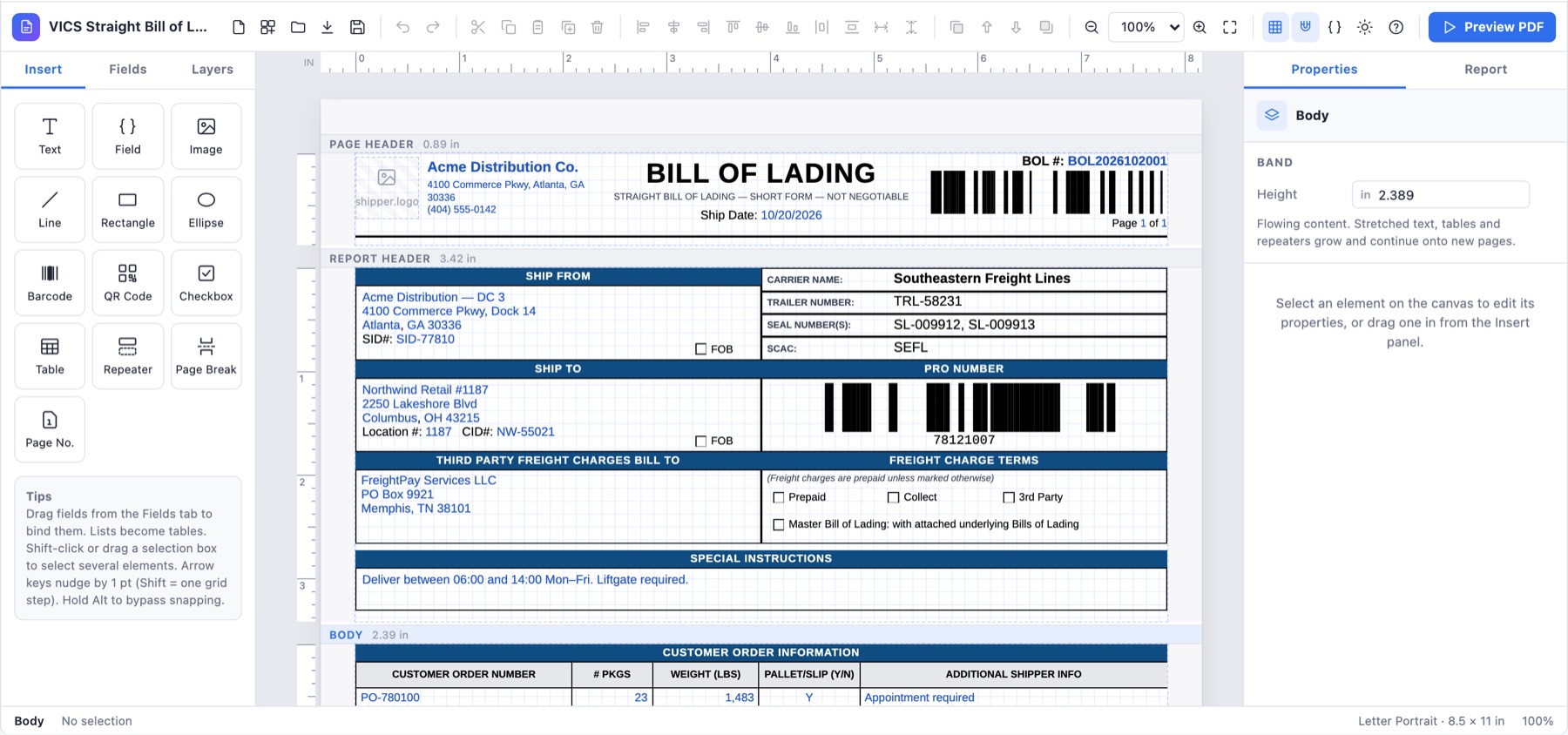
Task: Open the Report tab
Action: pos(1485,70)
